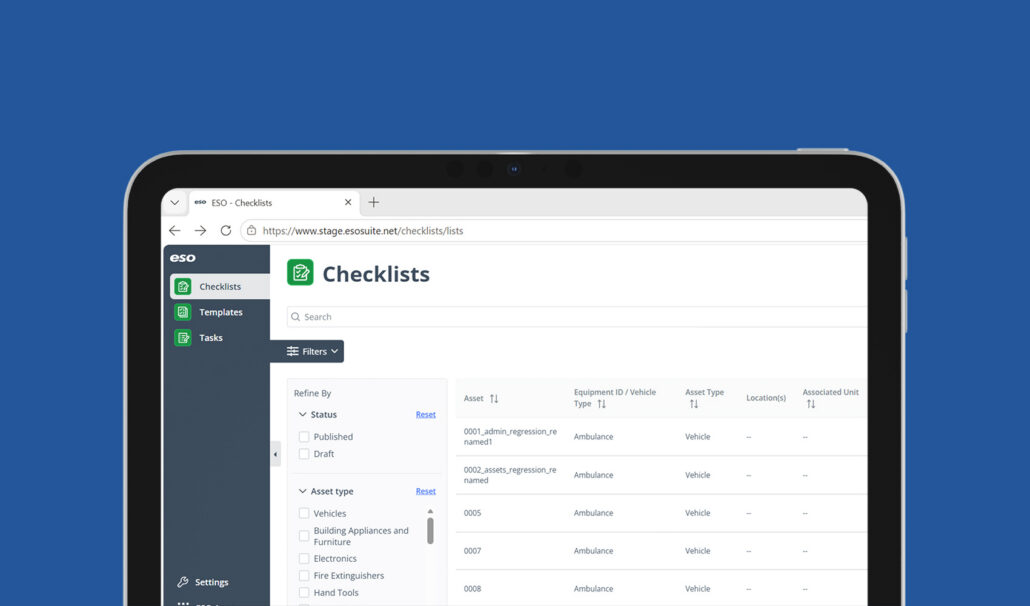
Task: Check the Draft status filter
Action: click(x=303, y=454)
